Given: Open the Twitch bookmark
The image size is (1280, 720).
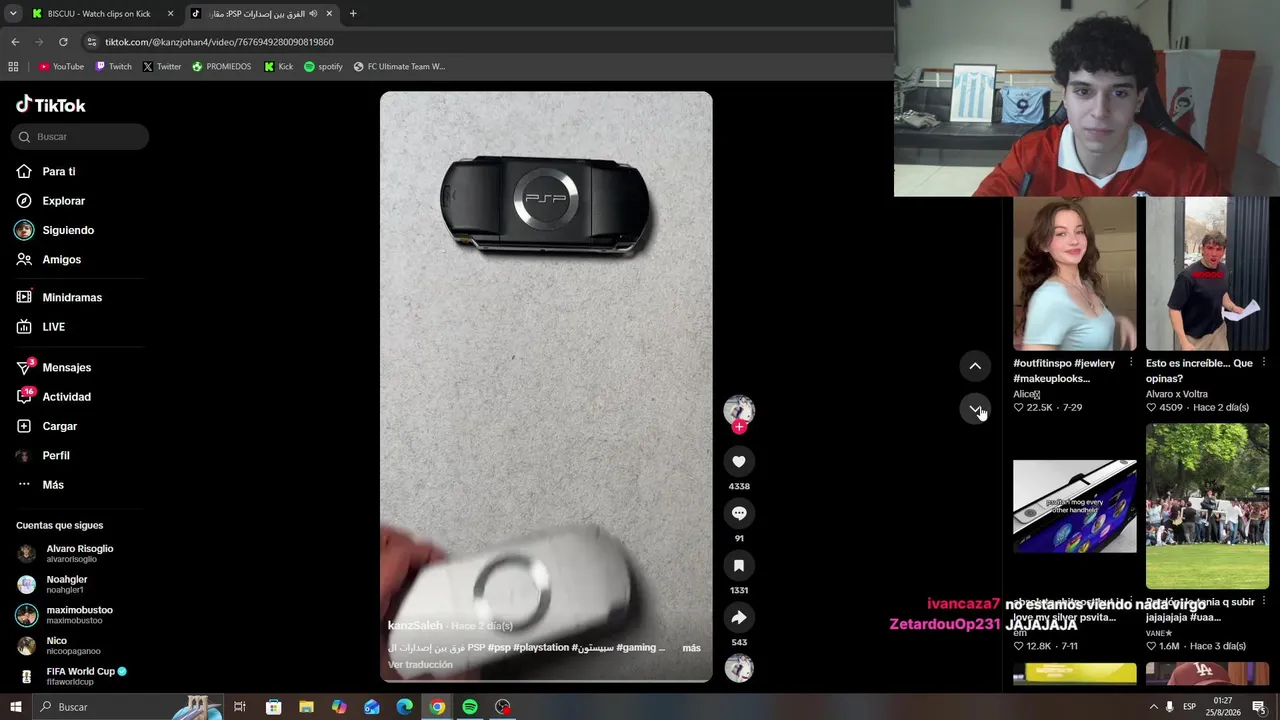Looking at the screenshot, I should pos(113,67).
